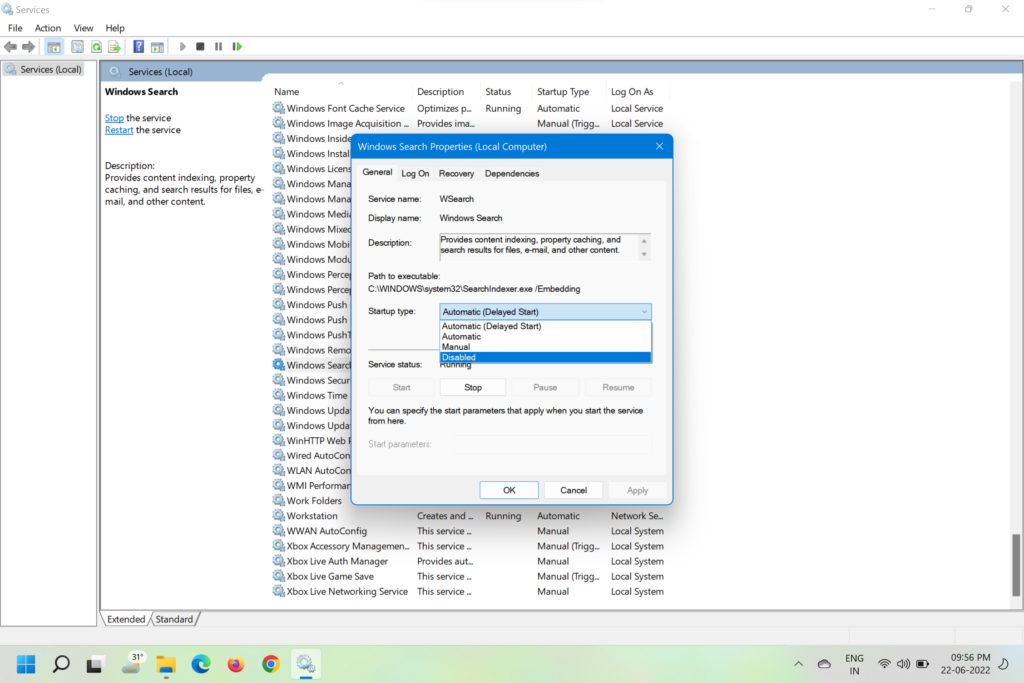Open Help via the blue question mark icon
Viewport: 1024px width, 683px height.
(139, 47)
